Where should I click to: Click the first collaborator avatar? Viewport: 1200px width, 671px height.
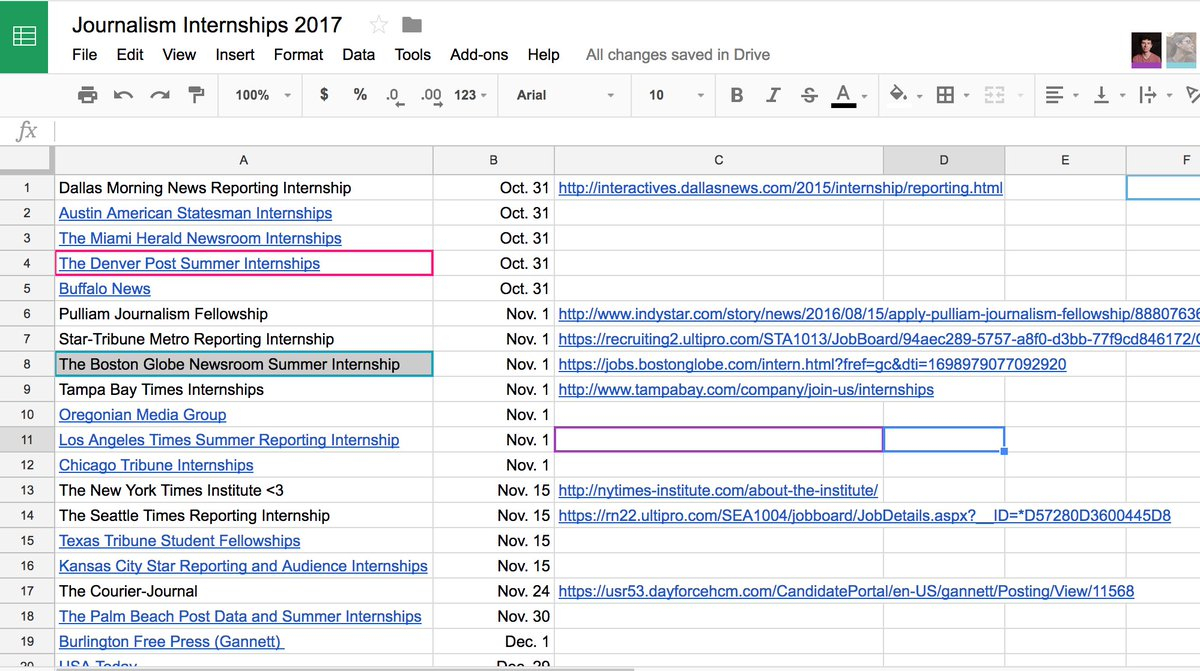(1146, 50)
